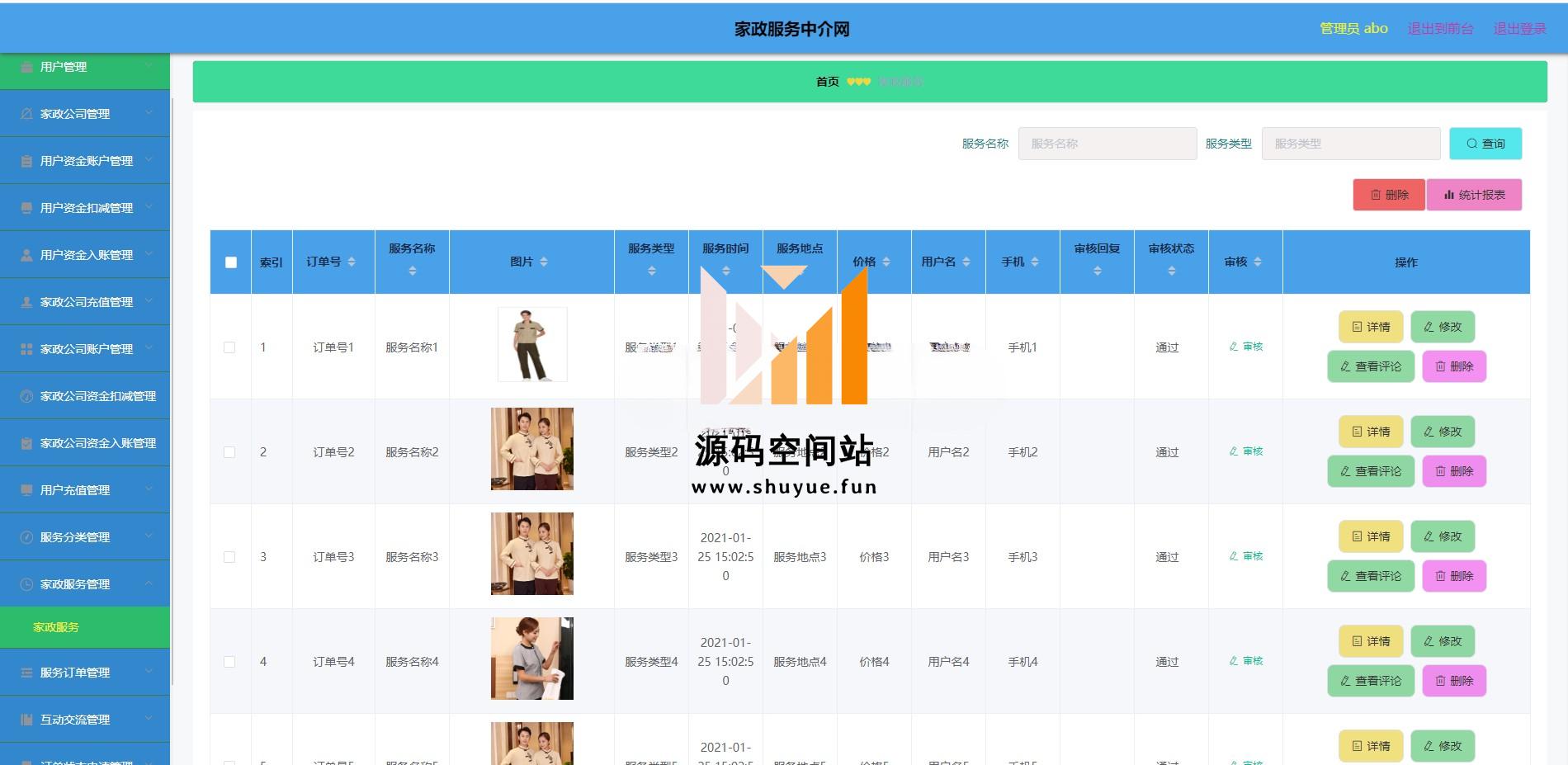Click the 家政公司账户管理 grid icon in sidebar
Image resolution: width=1568 pixels, height=765 pixels.
26,349
